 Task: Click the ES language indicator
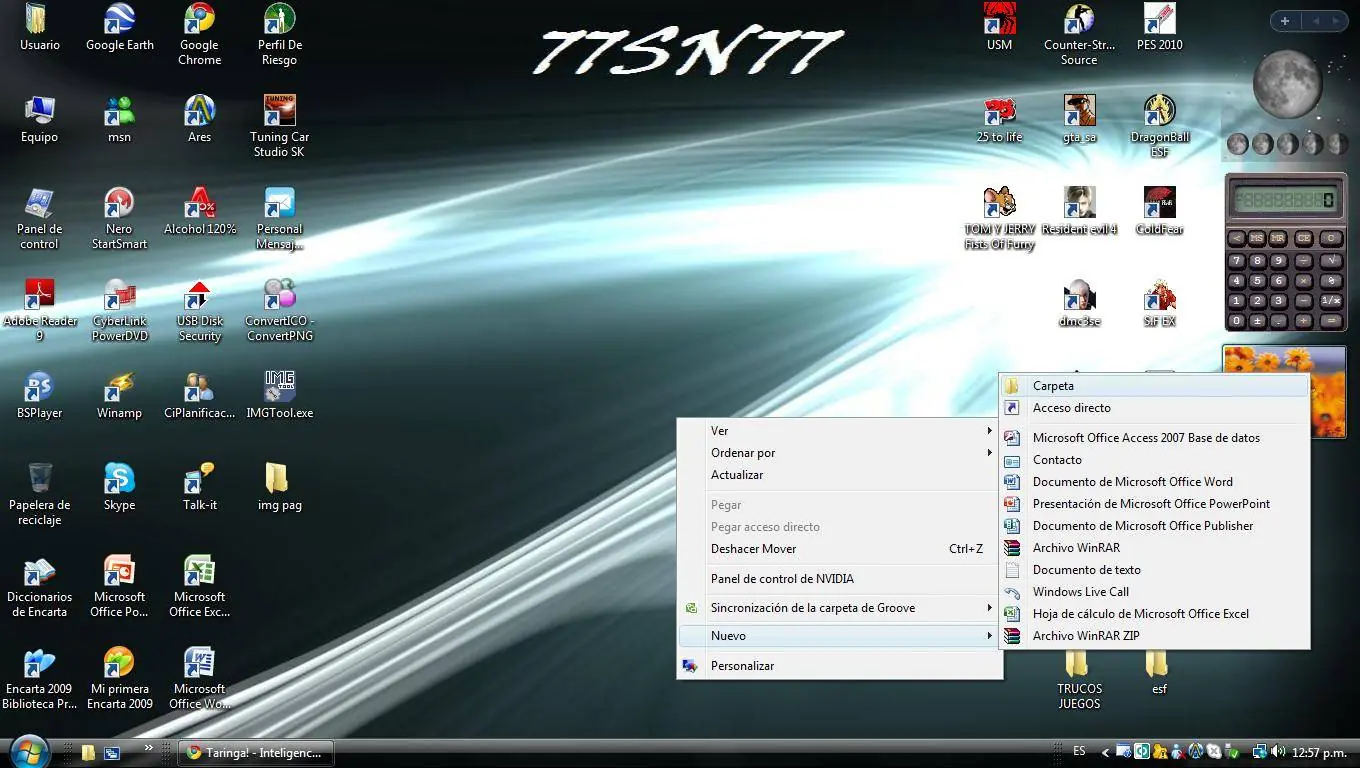pos(1079,751)
